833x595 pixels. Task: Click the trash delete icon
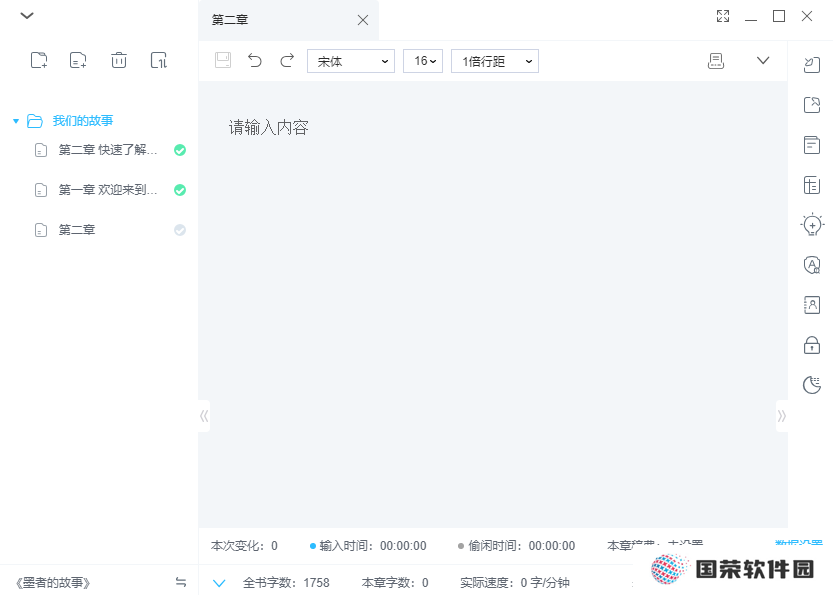coord(118,60)
